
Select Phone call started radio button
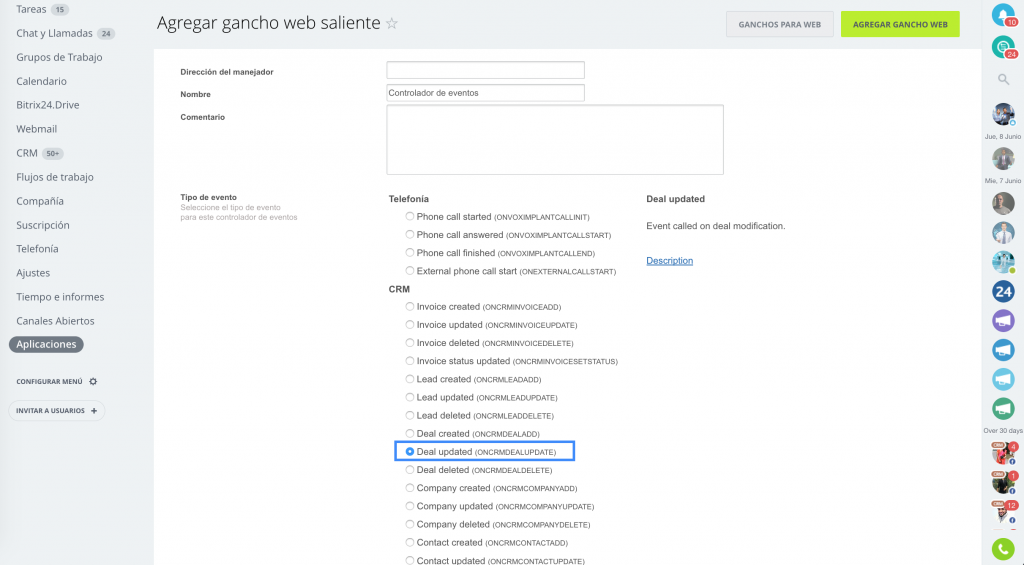pyautogui.click(x=409, y=216)
